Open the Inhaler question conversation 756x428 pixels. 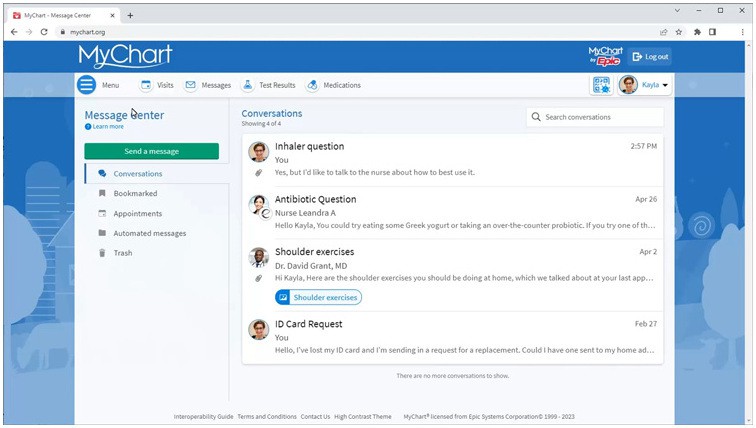[452, 160]
